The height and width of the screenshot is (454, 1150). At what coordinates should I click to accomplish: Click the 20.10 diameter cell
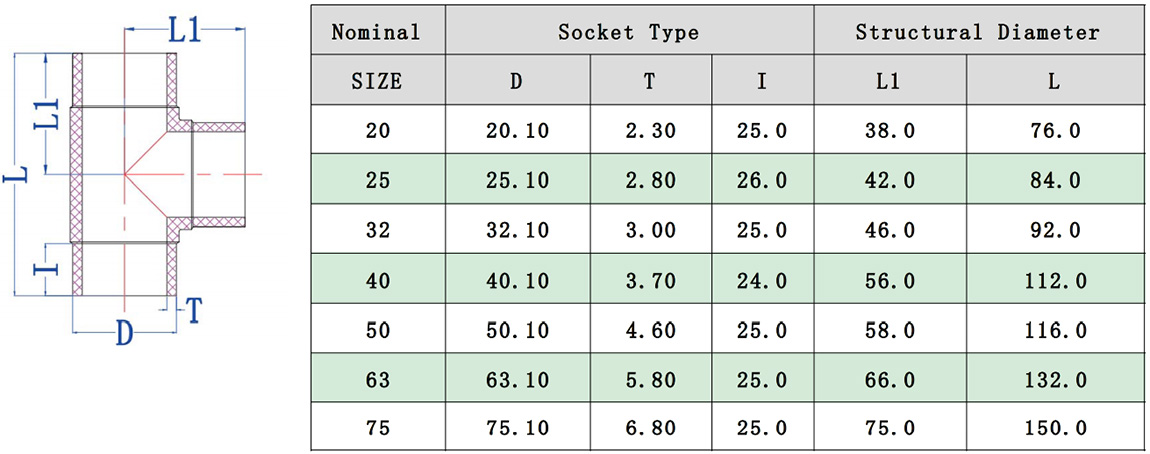(x=516, y=131)
